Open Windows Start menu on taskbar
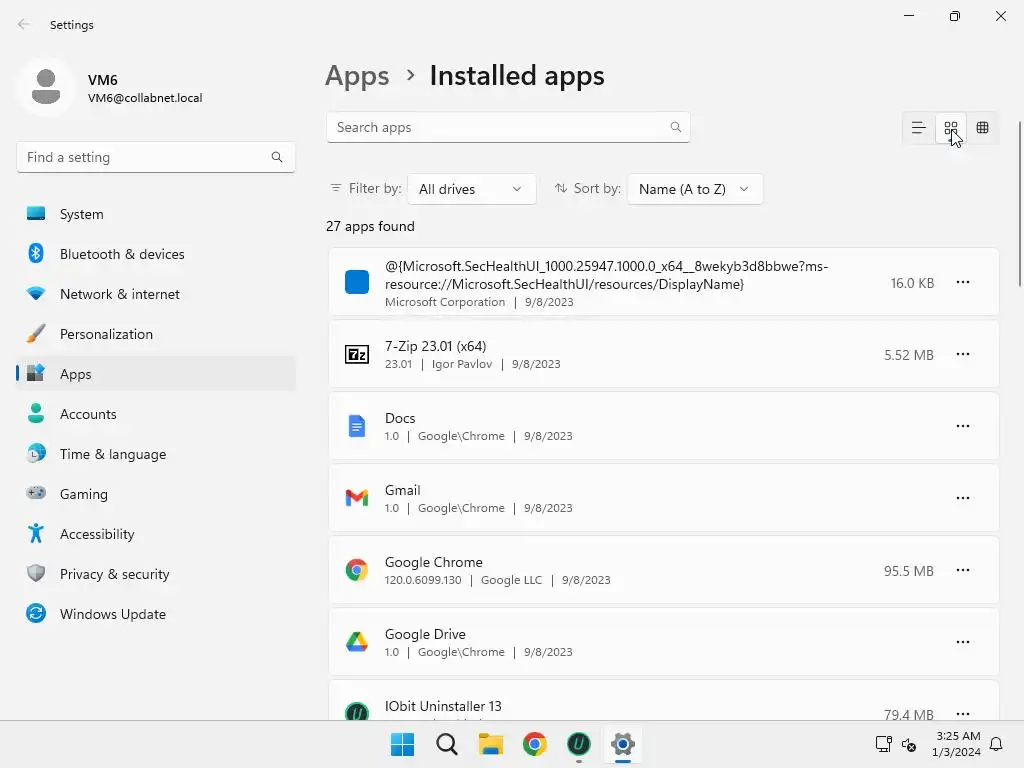 pos(402,744)
